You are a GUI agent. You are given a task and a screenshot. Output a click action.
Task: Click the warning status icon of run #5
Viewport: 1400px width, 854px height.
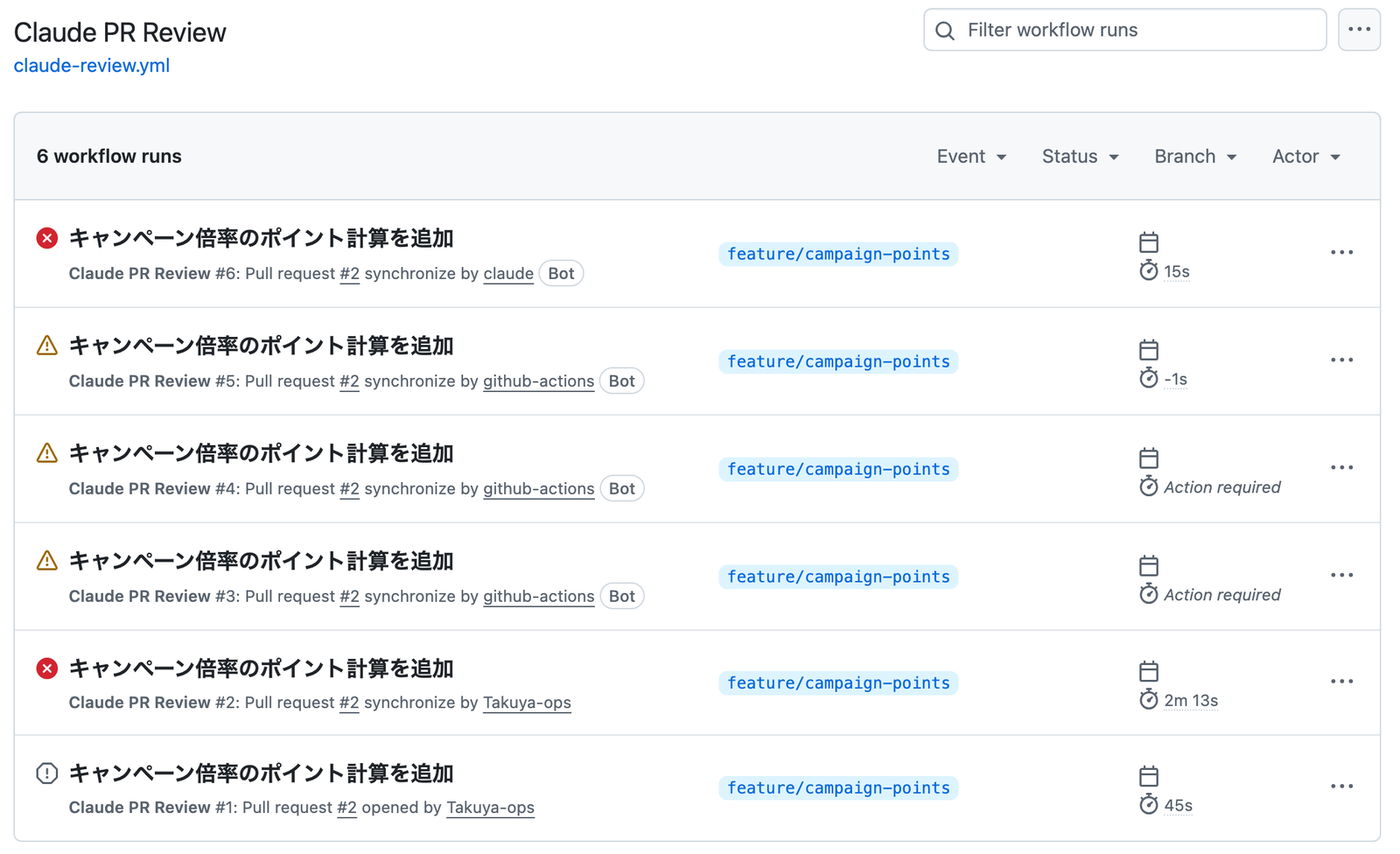click(x=47, y=346)
